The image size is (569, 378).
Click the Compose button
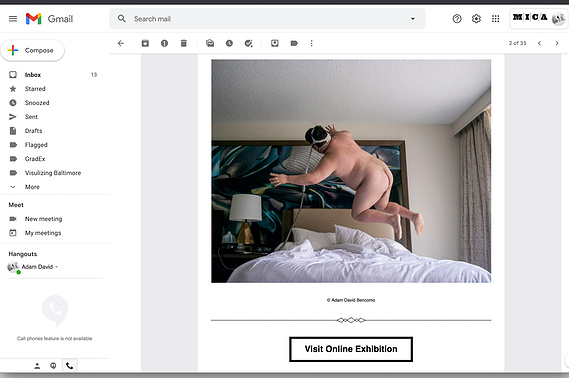tap(33, 50)
